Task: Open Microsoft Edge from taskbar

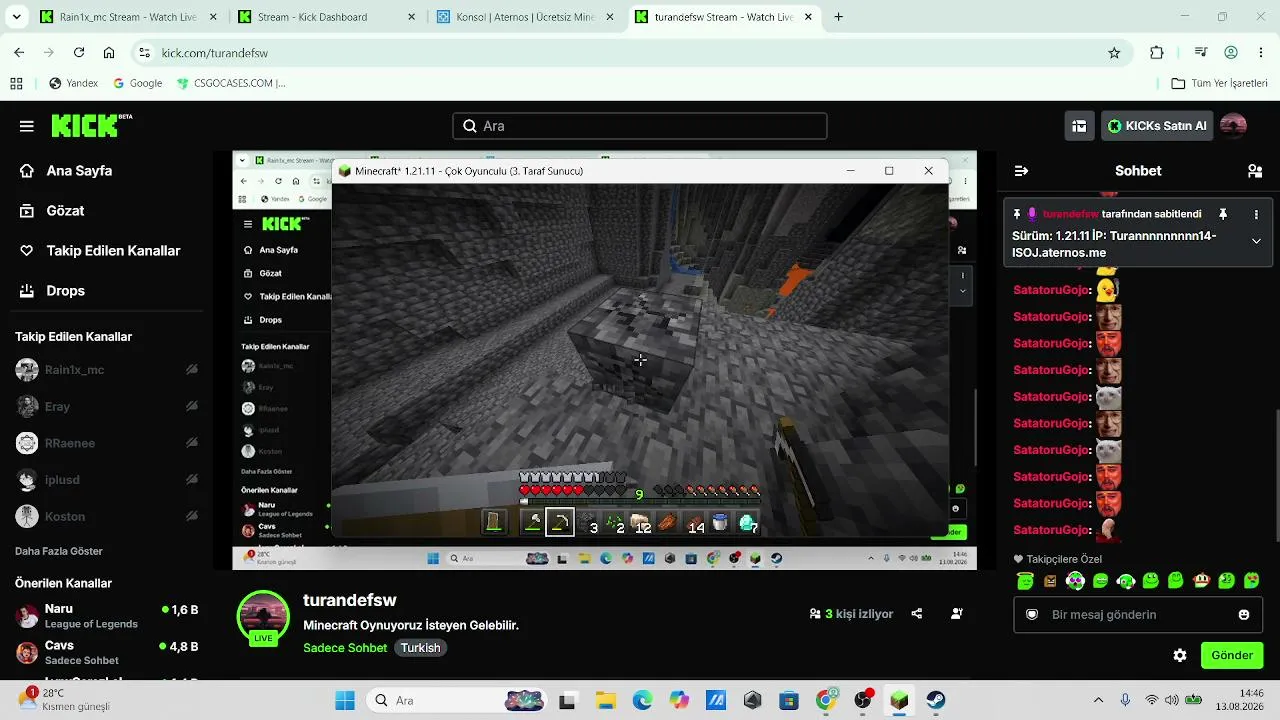Action: pos(642,700)
